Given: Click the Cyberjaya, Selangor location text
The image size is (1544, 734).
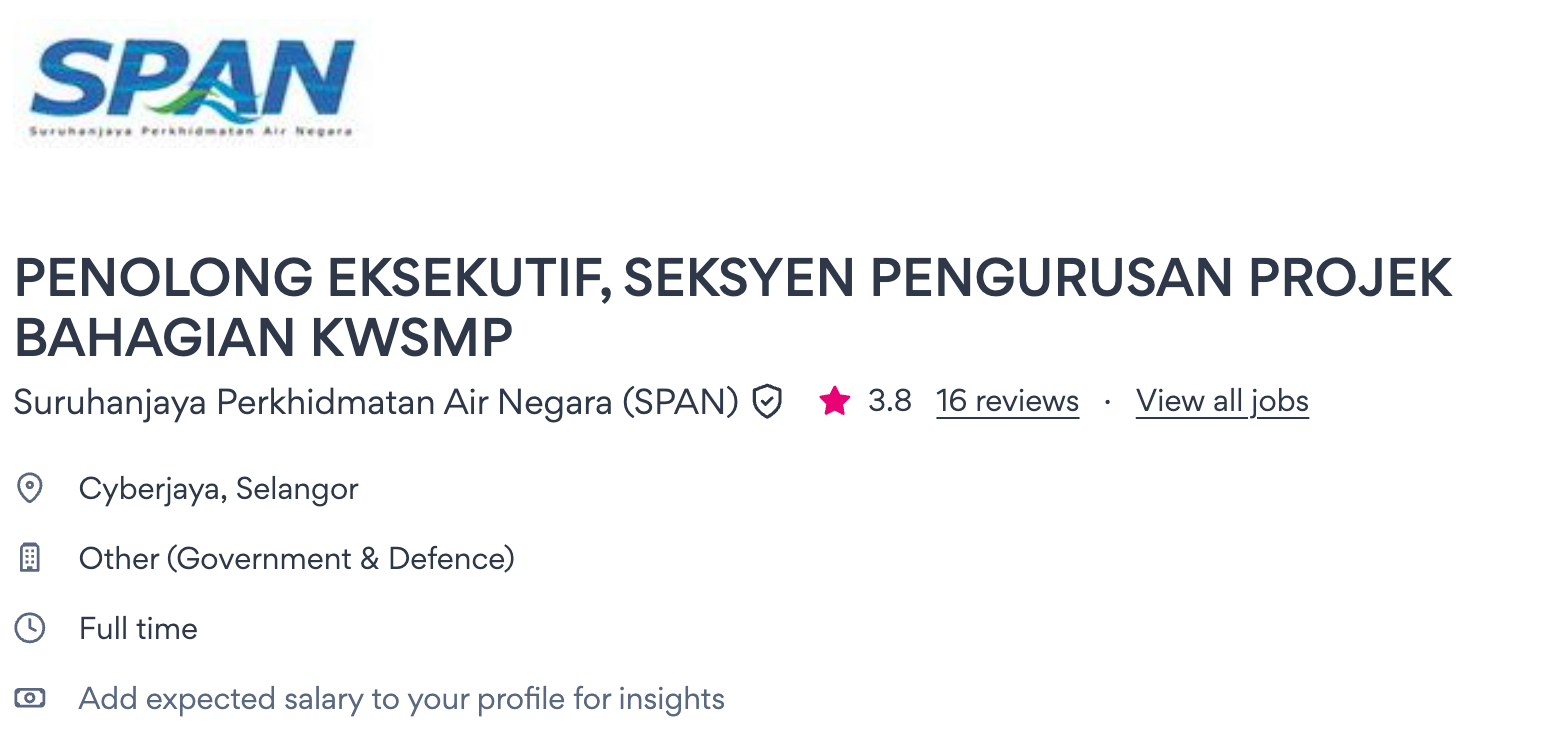Looking at the screenshot, I should tap(218, 489).
